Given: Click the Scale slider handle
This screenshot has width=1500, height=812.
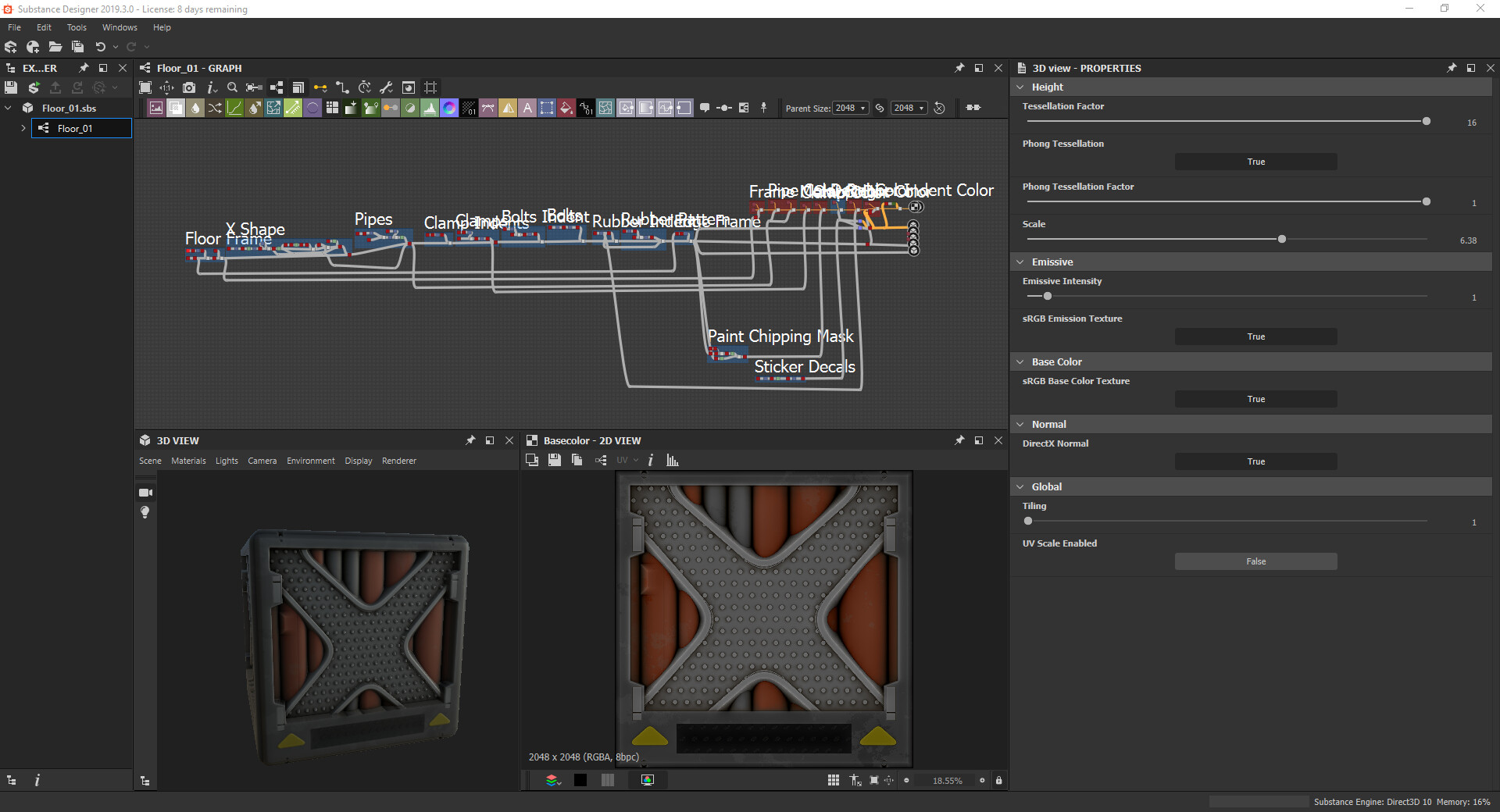Looking at the screenshot, I should [x=1282, y=239].
